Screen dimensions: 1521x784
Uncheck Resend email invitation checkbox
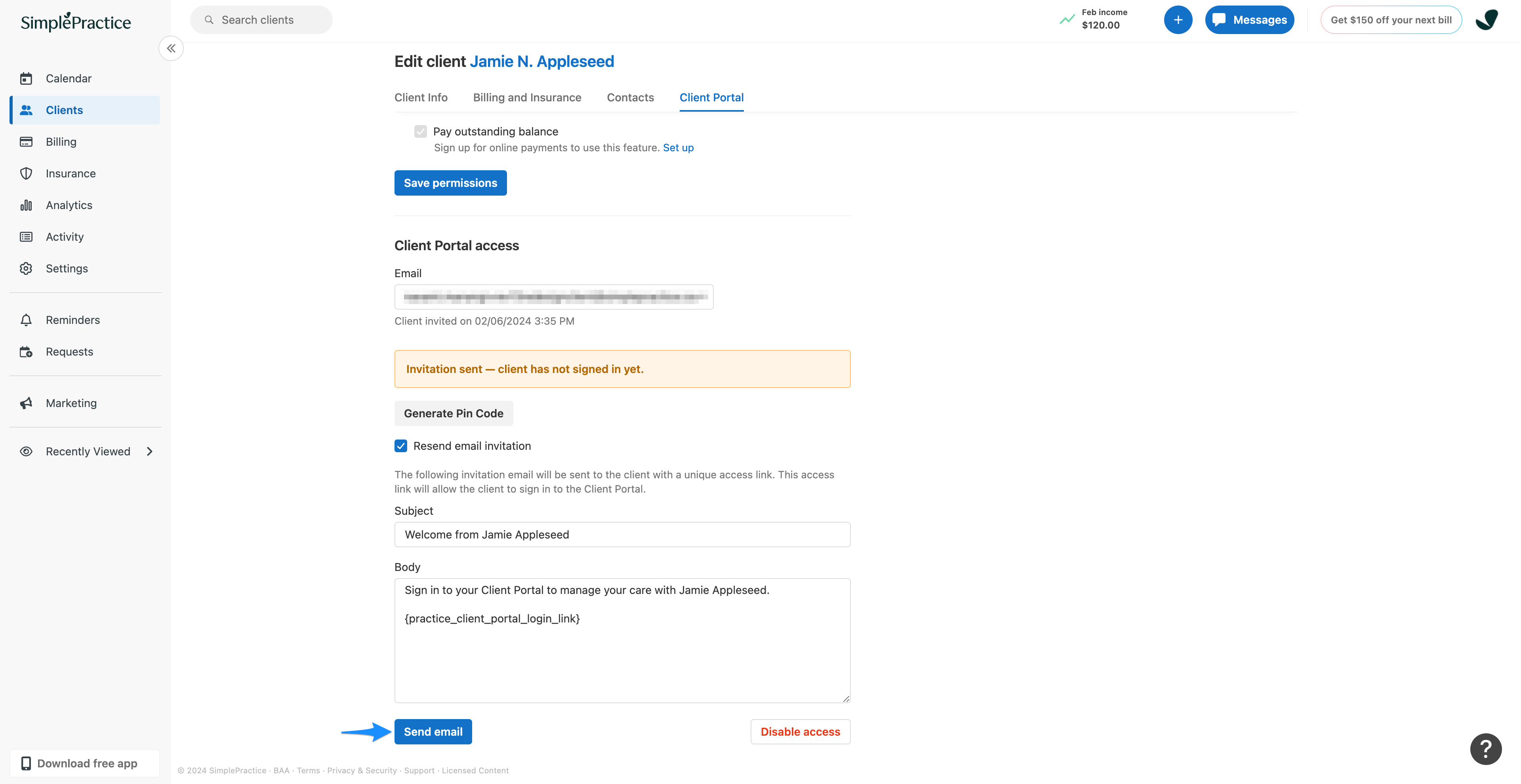coord(401,446)
